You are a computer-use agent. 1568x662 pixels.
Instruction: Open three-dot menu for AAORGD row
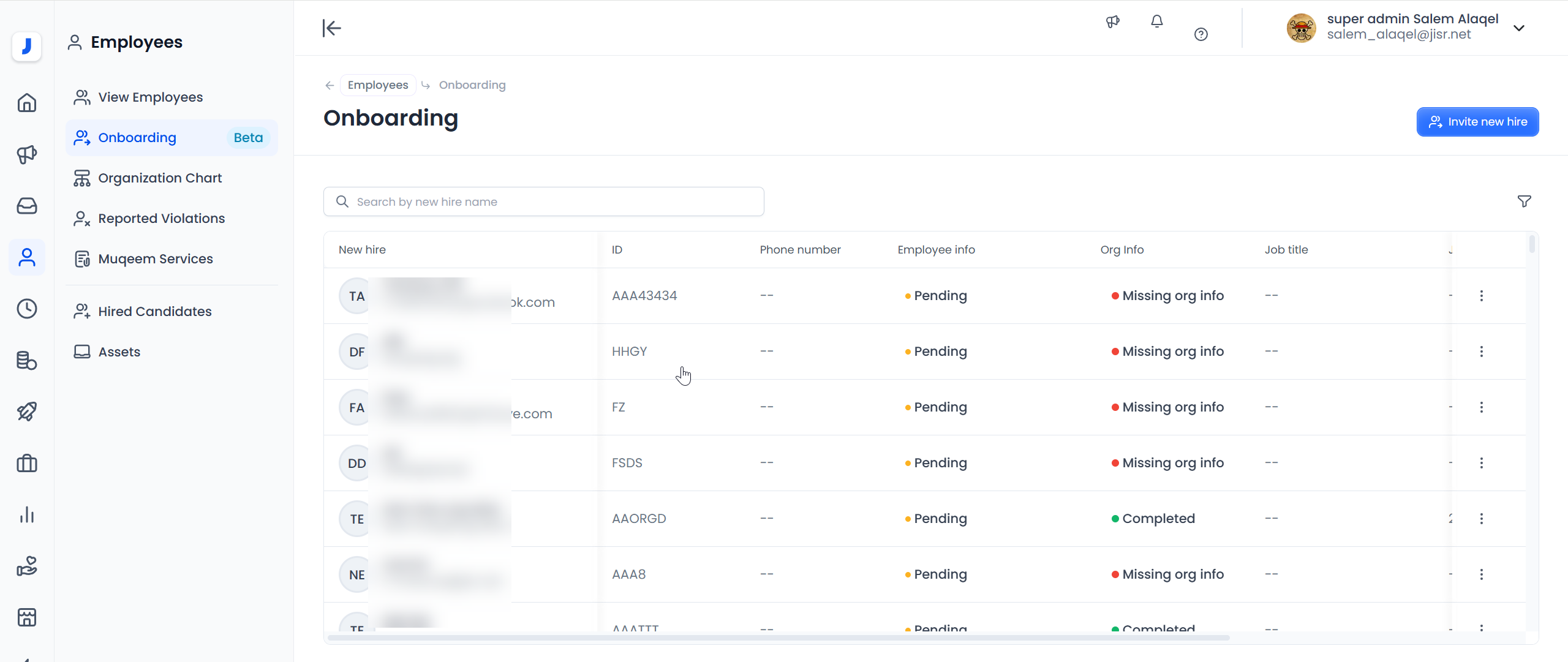(x=1481, y=519)
